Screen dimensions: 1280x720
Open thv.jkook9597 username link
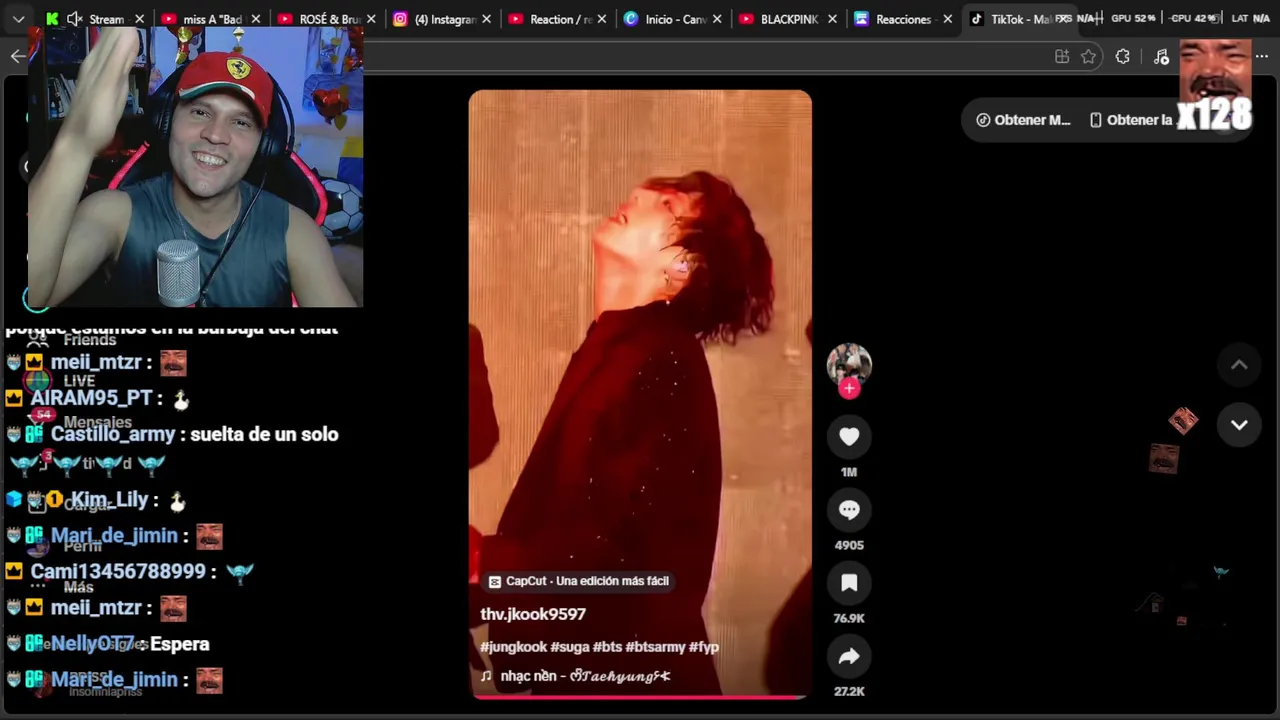[533, 614]
